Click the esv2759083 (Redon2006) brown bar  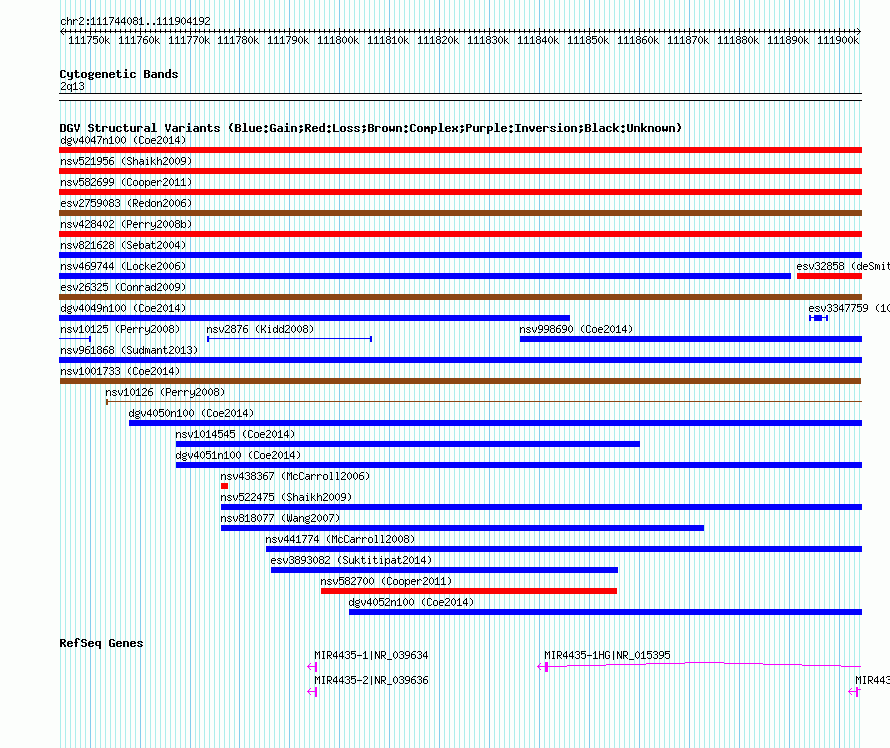click(x=460, y=213)
